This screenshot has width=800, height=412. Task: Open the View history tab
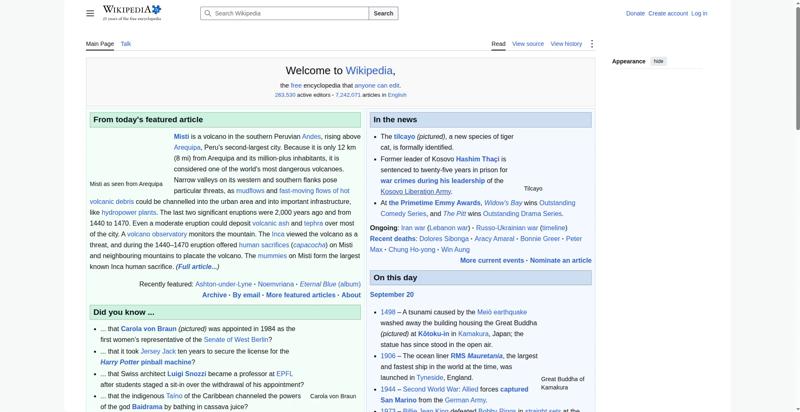566,44
